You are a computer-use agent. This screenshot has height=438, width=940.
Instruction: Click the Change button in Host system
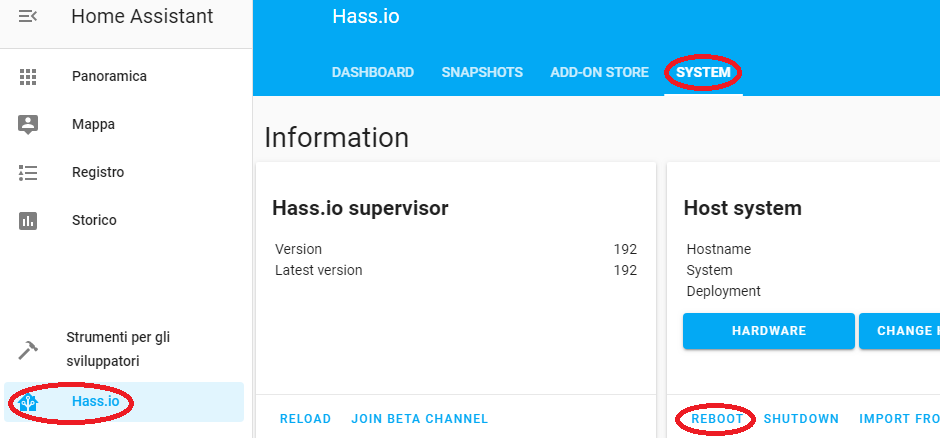tap(899, 331)
